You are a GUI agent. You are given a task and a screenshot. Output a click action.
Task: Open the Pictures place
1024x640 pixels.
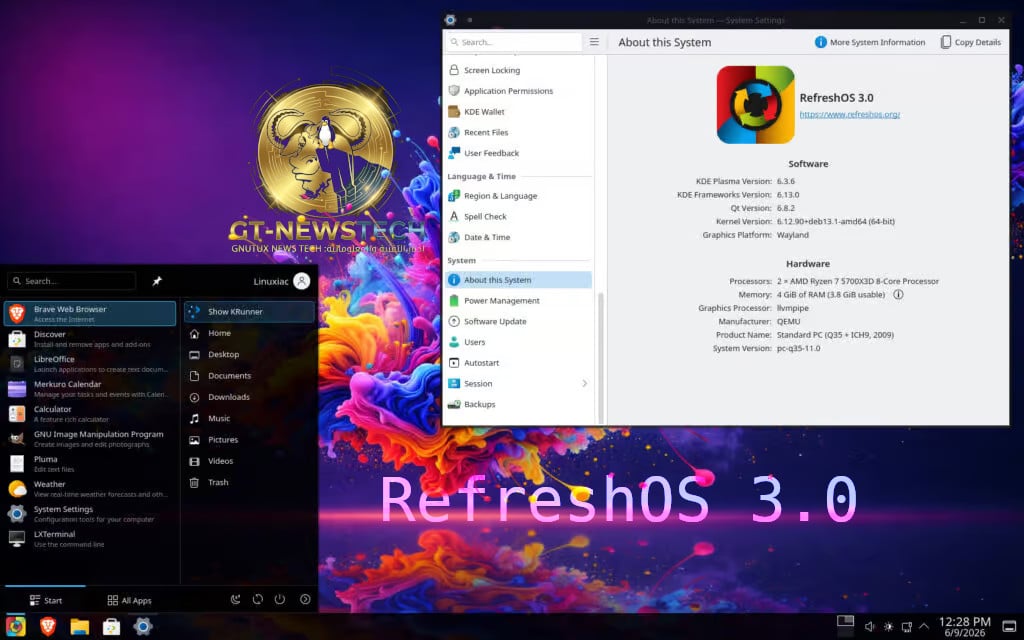point(249,440)
